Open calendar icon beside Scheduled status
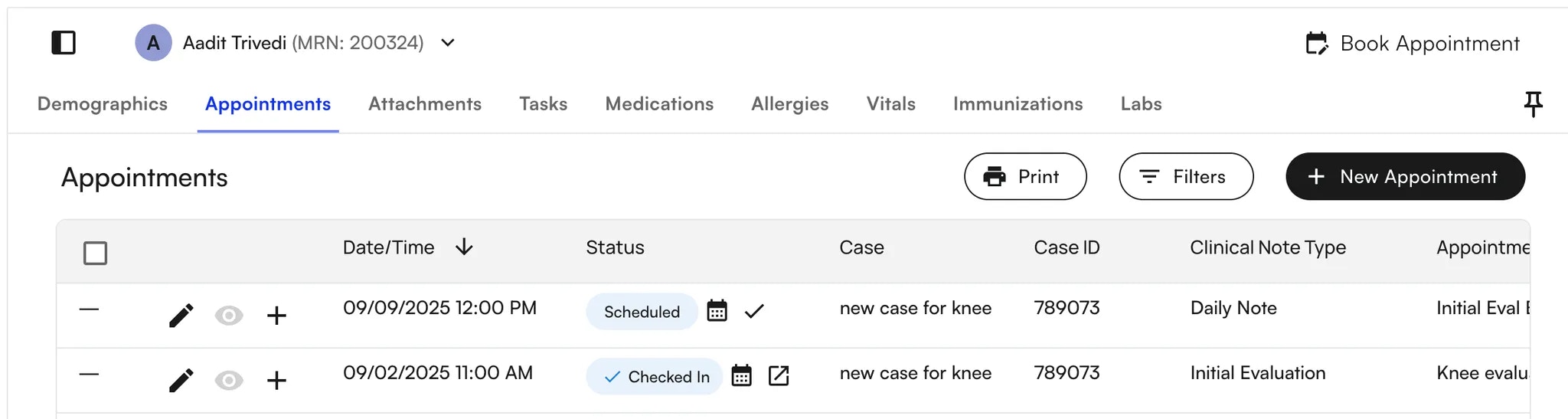 coord(717,311)
